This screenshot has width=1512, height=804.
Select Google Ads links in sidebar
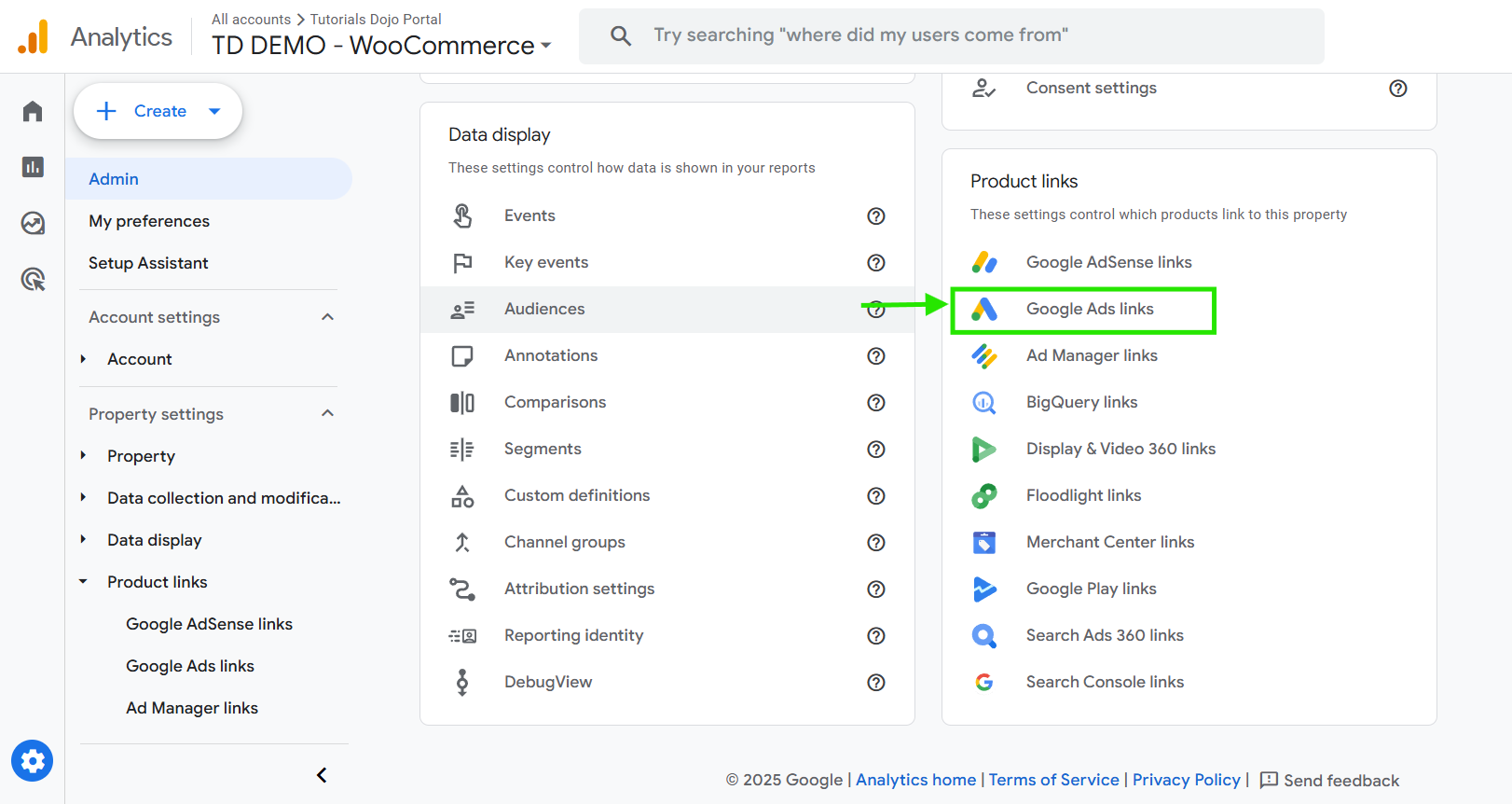click(x=190, y=666)
